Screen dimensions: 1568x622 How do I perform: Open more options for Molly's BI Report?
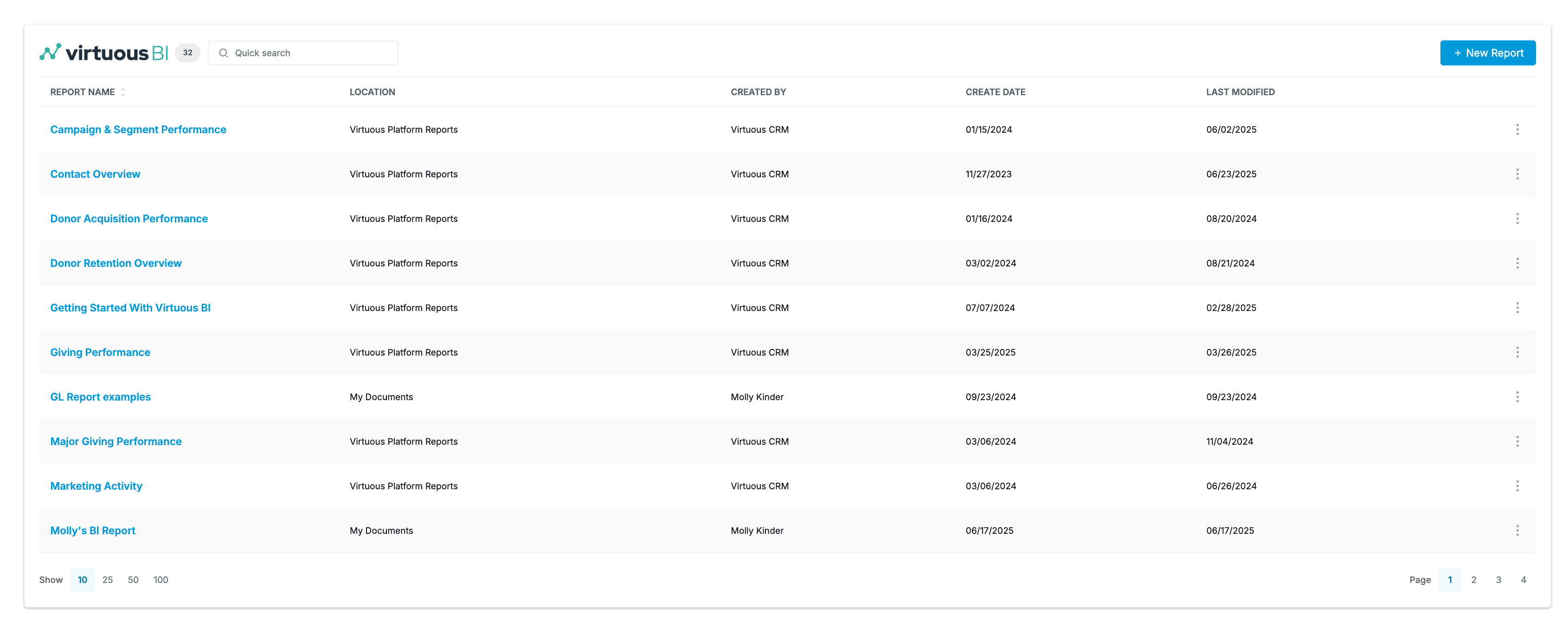[x=1517, y=530]
